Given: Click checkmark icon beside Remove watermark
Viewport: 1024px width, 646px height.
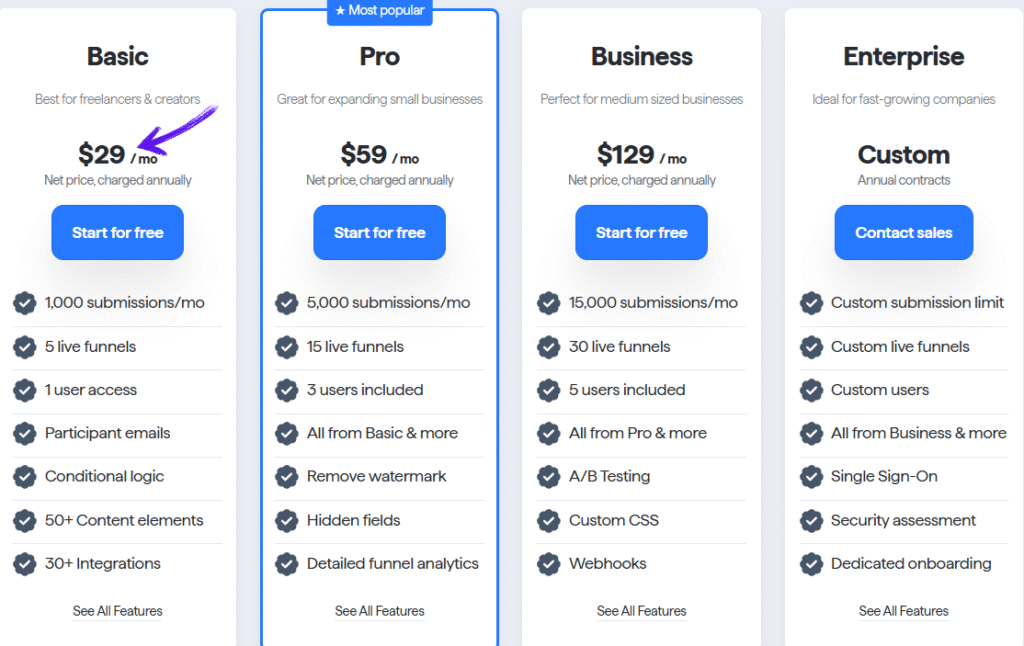Looking at the screenshot, I should pyautogui.click(x=287, y=477).
